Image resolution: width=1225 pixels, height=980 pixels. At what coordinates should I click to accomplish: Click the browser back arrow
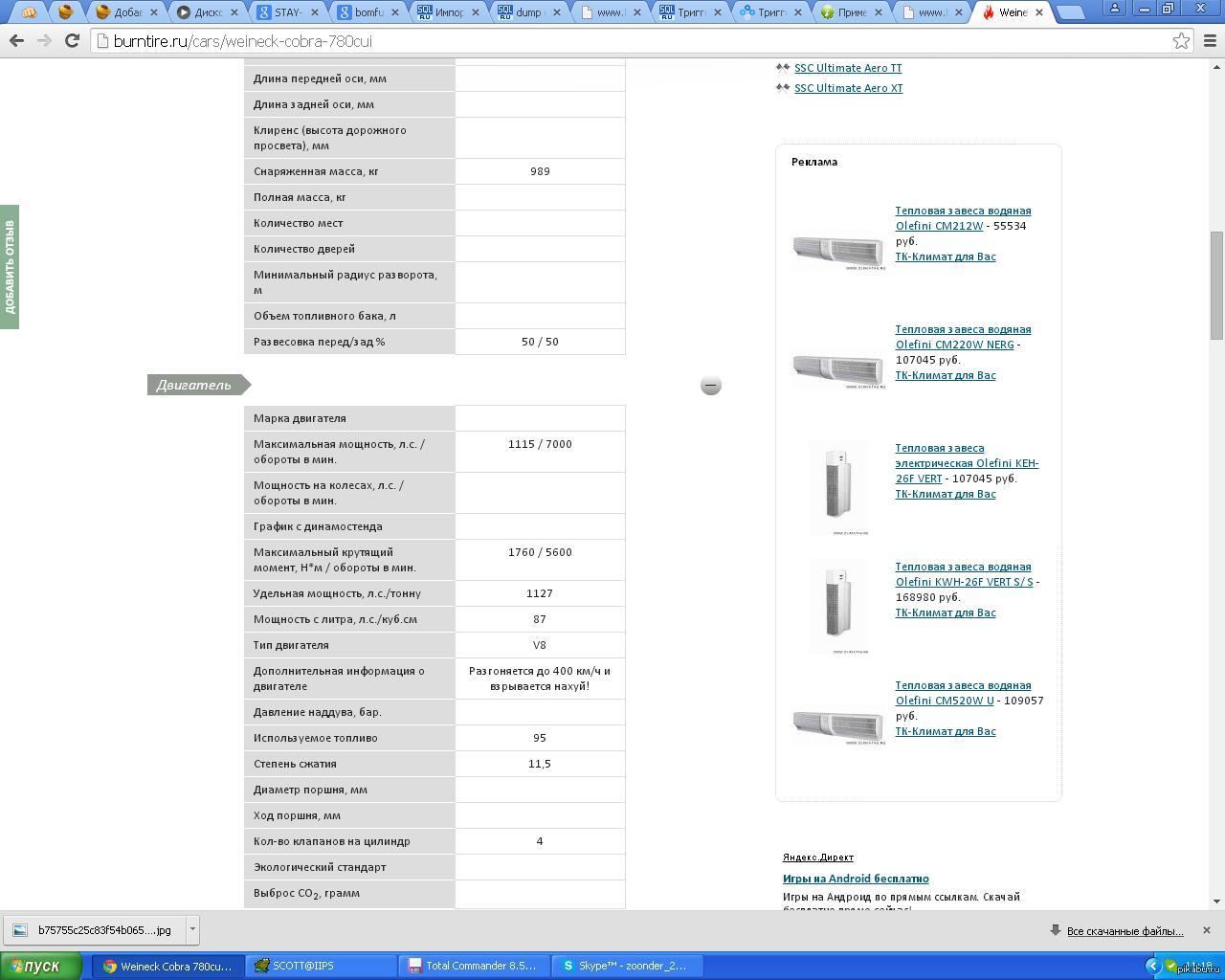tap(16, 41)
